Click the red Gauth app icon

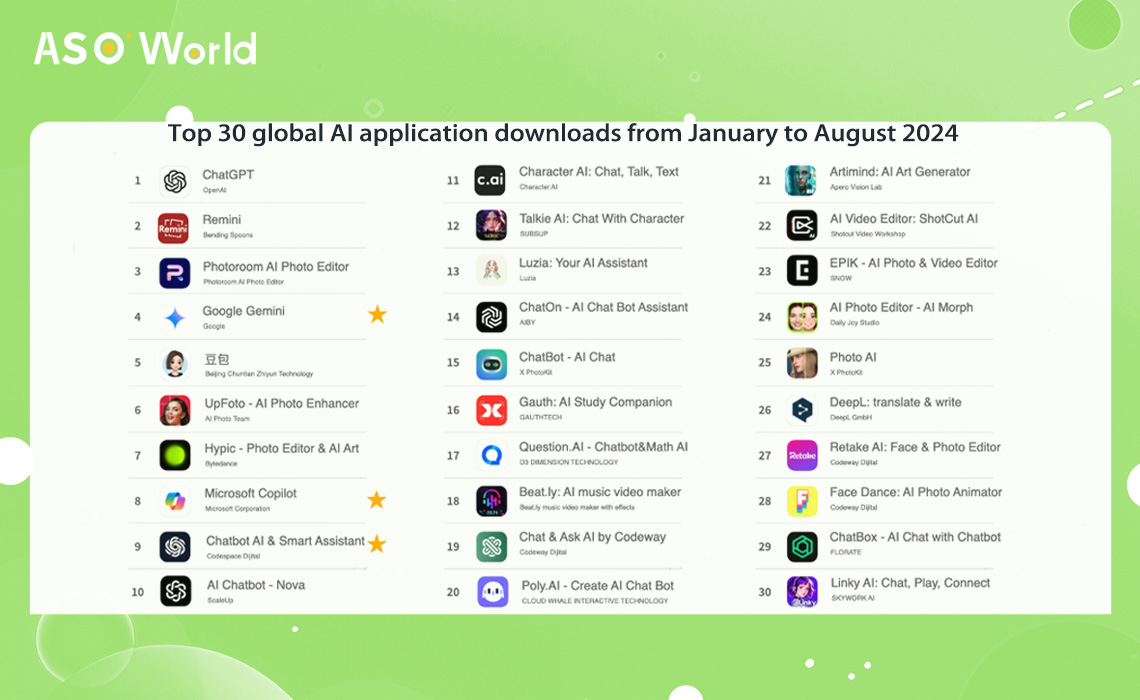click(491, 410)
